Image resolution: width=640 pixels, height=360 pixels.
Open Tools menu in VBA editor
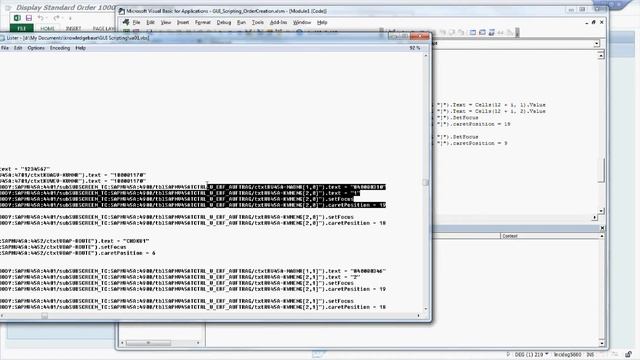258,22
